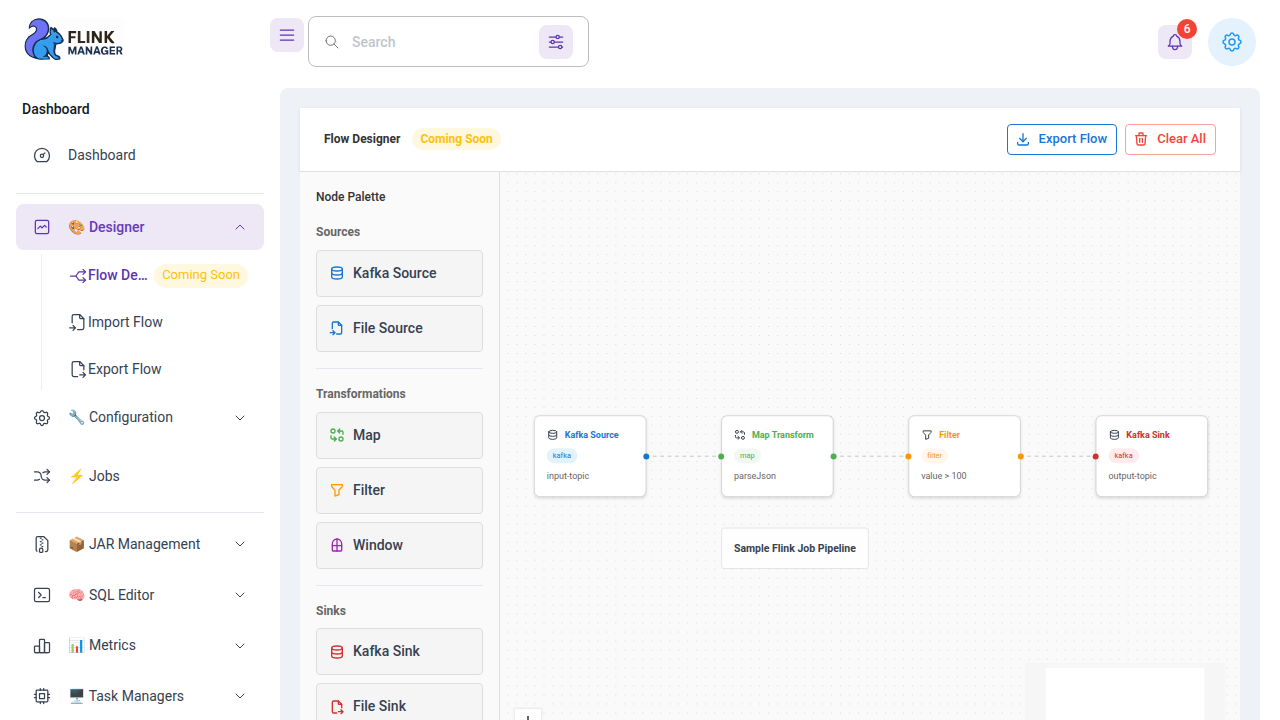1280x720 pixels.
Task: Click the File Sink icon in palette
Action: tap(337, 706)
